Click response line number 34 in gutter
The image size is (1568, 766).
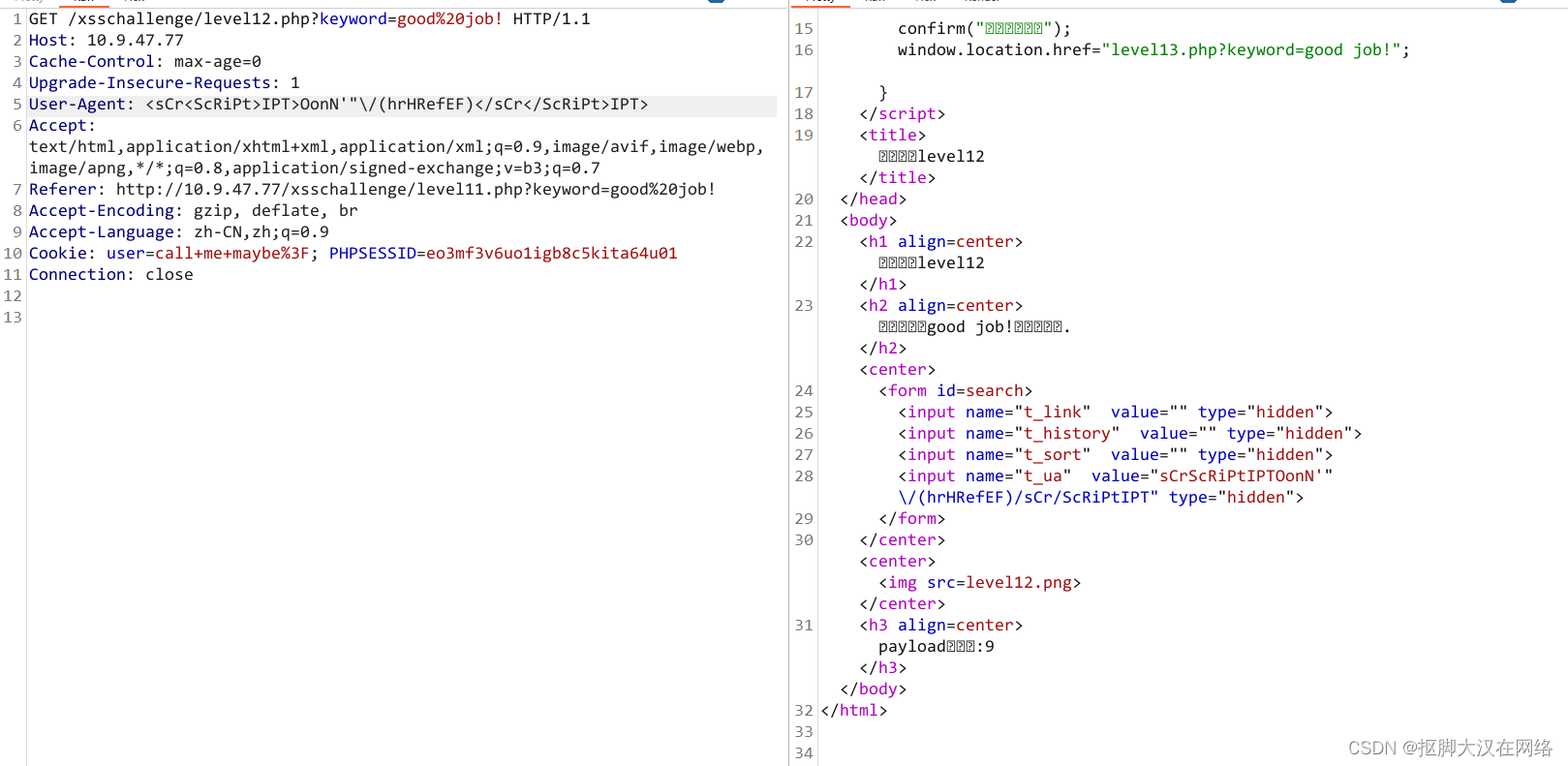tap(804, 753)
